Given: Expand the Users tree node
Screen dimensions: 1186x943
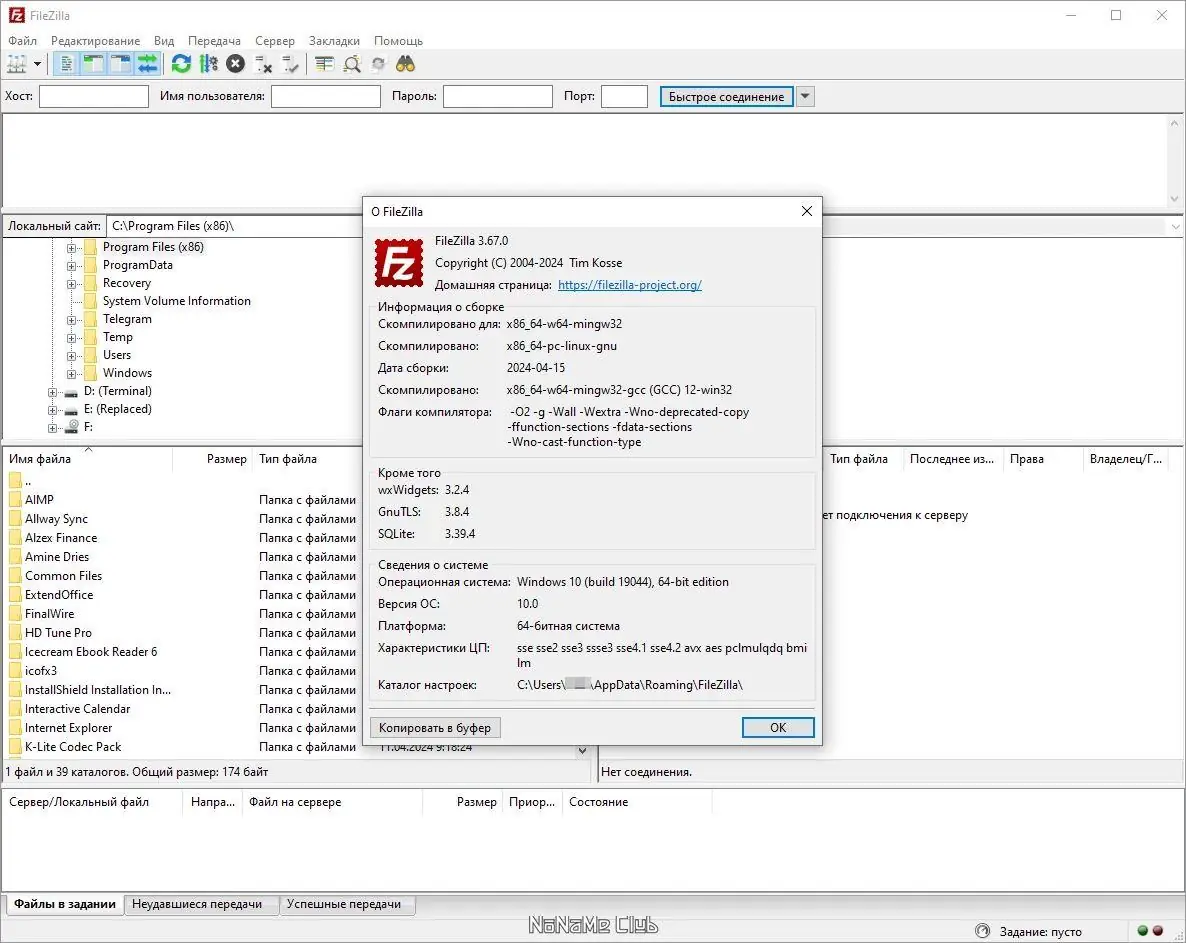Looking at the screenshot, I should coord(71,356).
